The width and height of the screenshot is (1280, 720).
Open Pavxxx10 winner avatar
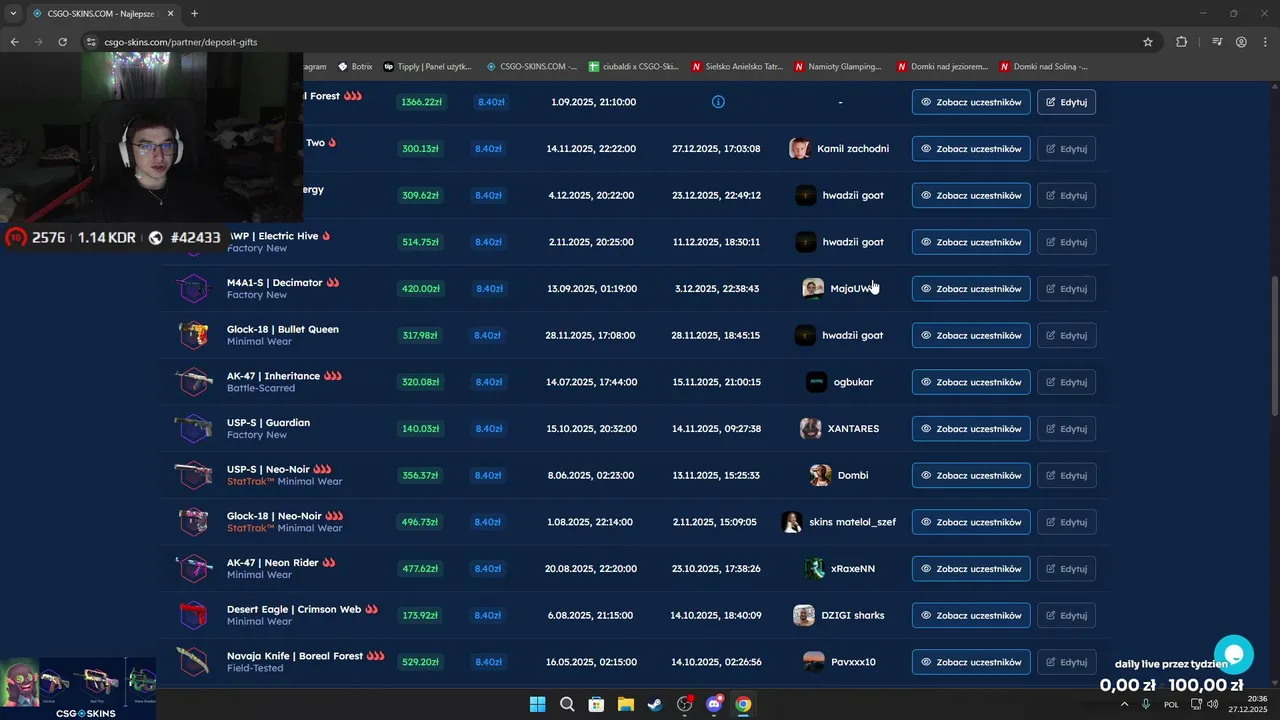point(814,662)
